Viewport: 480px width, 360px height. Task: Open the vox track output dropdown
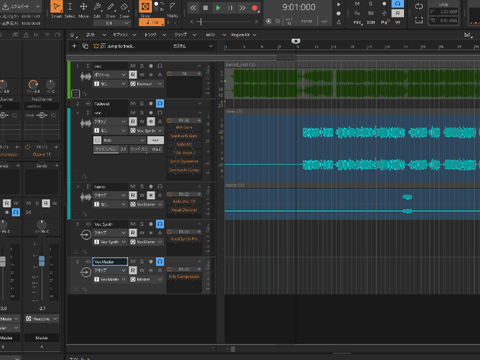[146, 130]
